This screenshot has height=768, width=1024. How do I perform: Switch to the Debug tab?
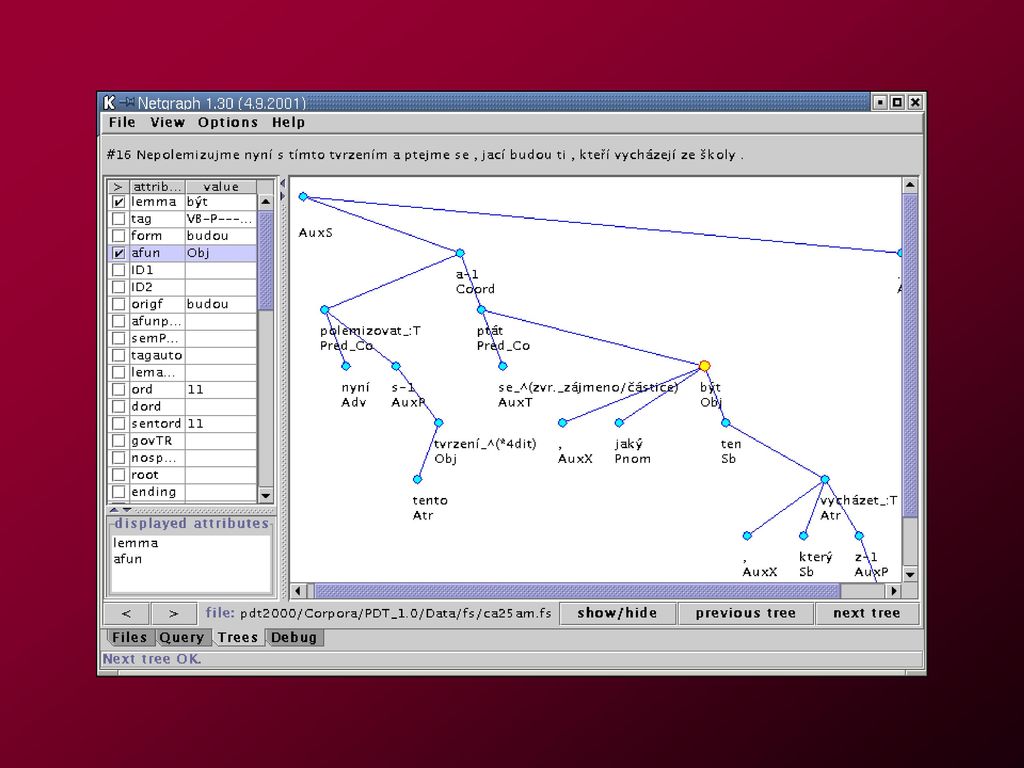tap(294, 637)
